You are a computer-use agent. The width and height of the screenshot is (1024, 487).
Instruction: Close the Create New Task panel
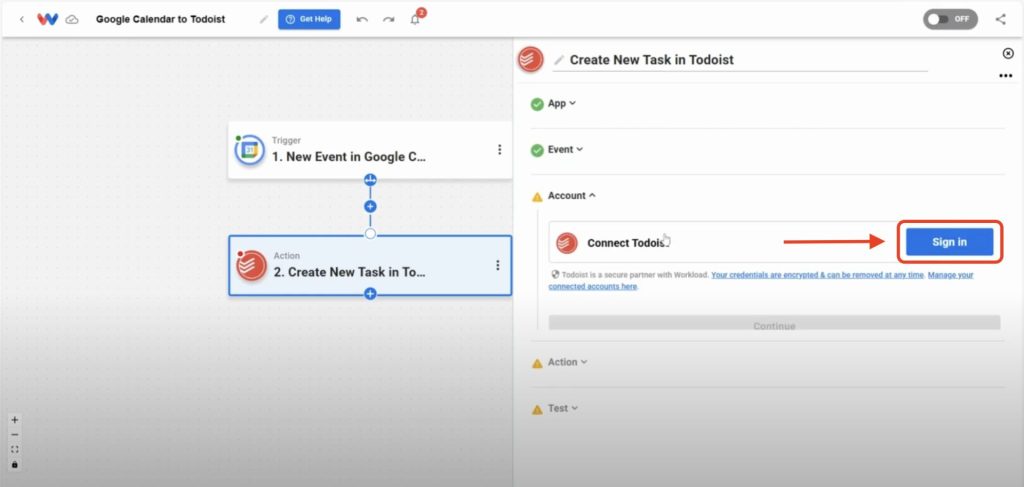pos(1008,53)
